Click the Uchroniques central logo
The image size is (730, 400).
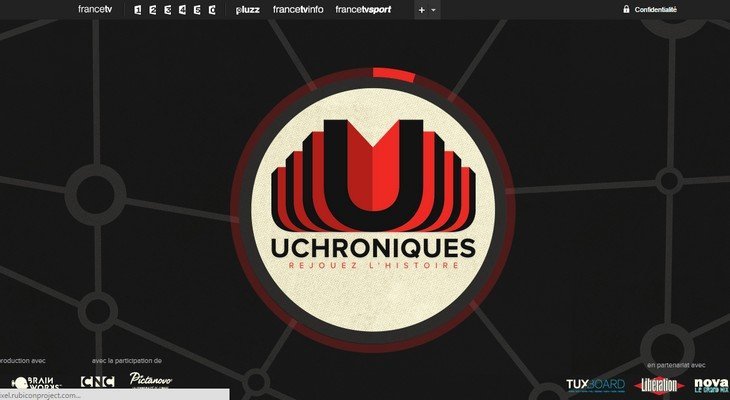(x=373, y=210)
